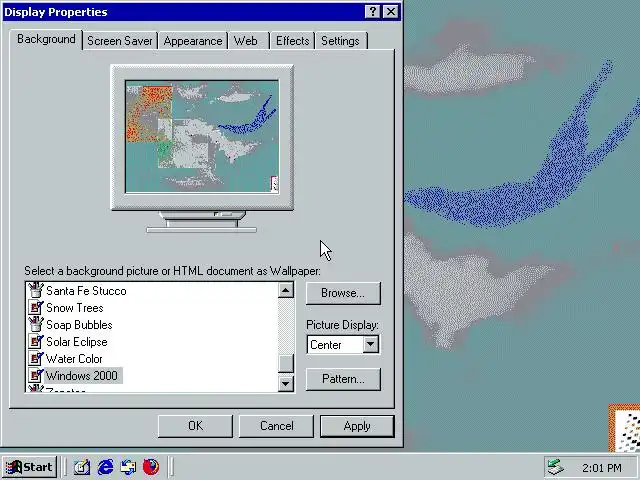
Task: Click the Snow Trees file icon
Action: 36,307
